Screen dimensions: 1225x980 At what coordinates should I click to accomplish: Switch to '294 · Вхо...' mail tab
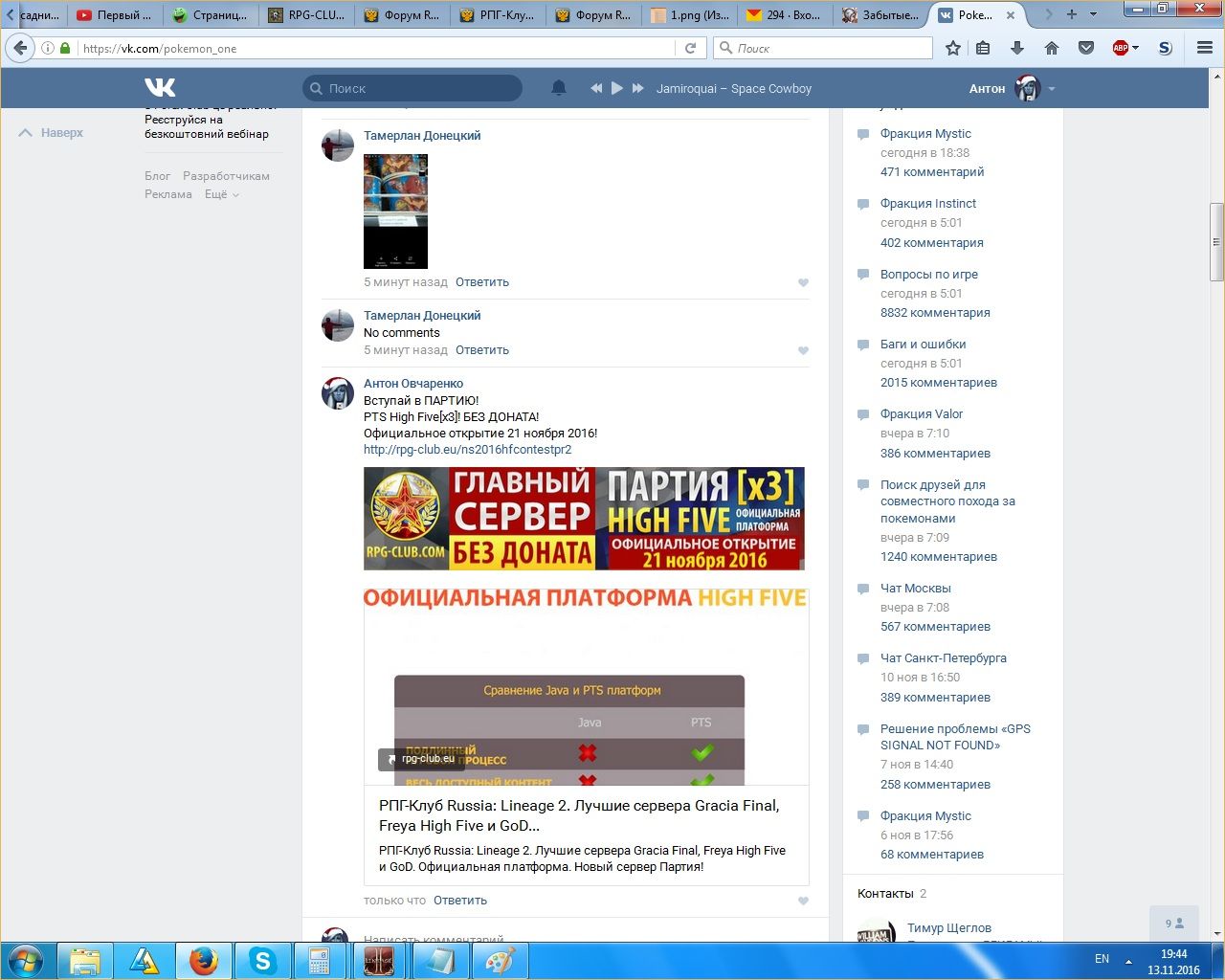tap(787, 14)
